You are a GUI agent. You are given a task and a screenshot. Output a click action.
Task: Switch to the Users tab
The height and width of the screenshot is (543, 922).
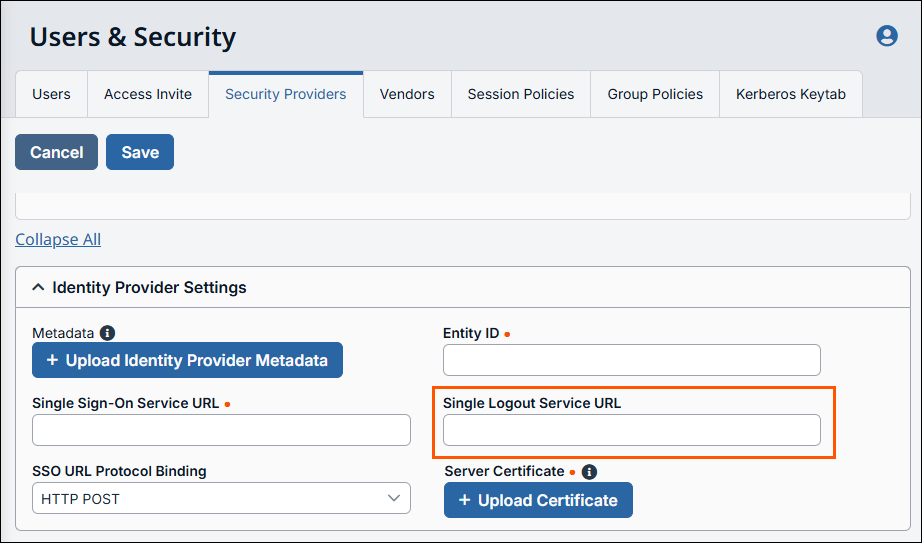51,94
